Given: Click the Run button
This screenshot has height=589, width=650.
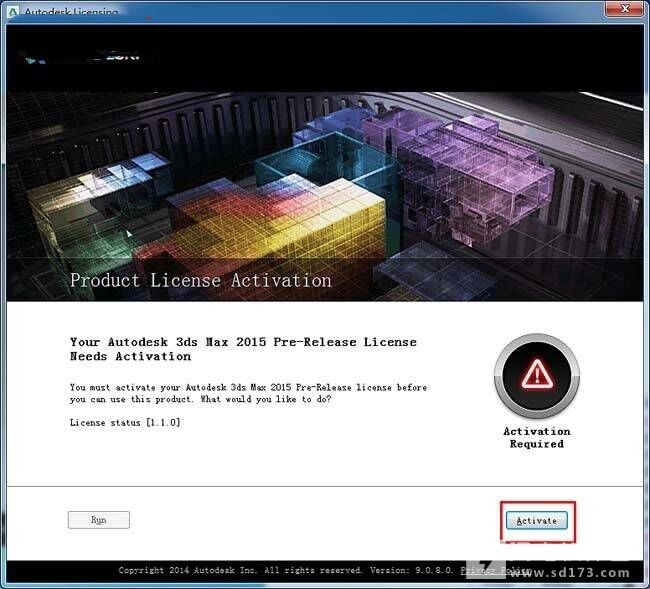Looking at the screenshot, I should click(x=99, y=519).
